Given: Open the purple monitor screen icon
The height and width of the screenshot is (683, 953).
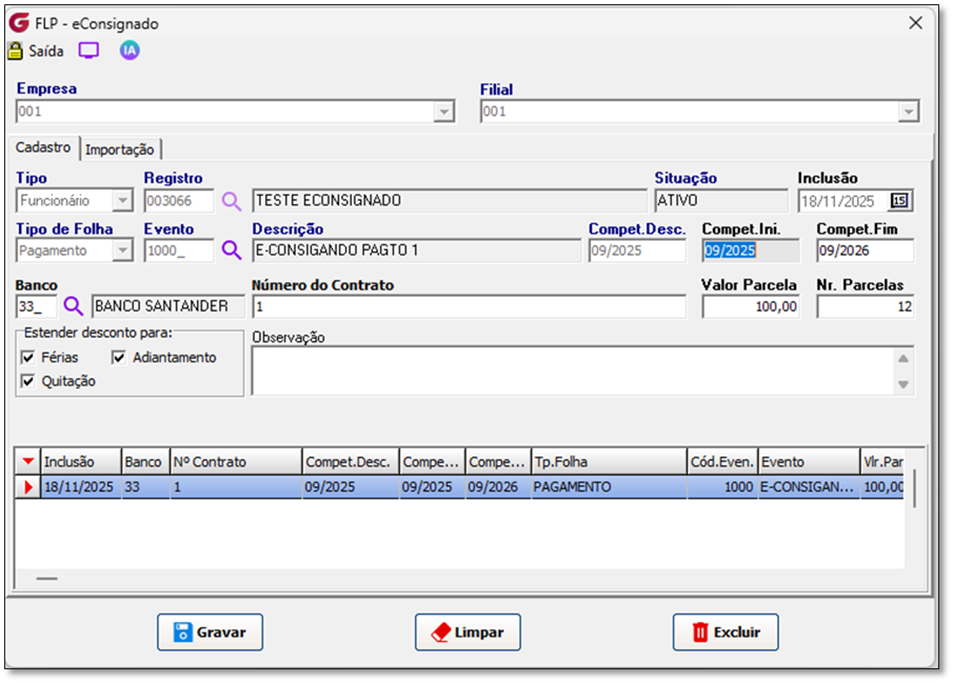Looking at the screenshot, I should click(89, 51).
